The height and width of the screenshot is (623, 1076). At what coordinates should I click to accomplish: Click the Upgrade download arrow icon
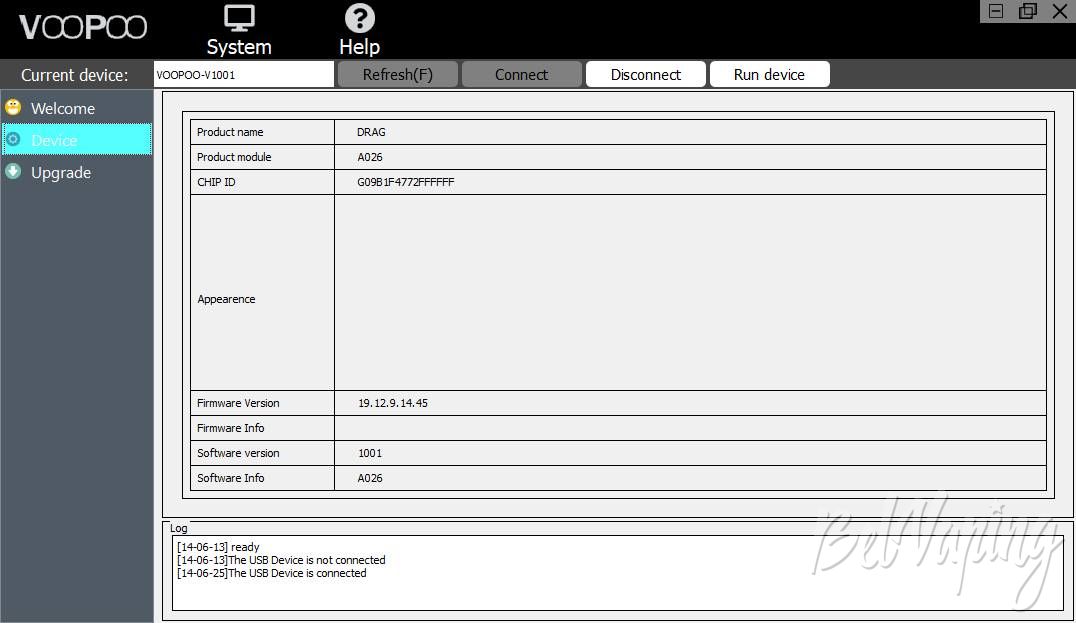[13, 172]
